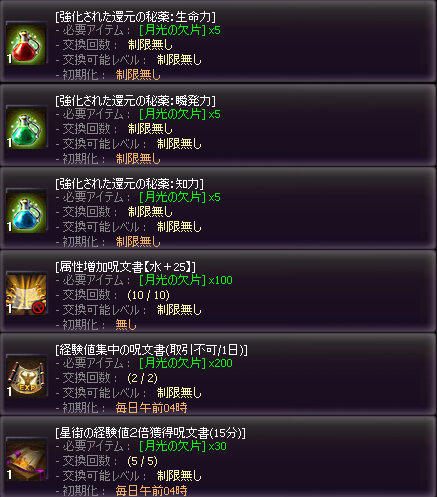This screenshot has width=437, height=497.
Task: Click the red life-force potion icon
Action: [x=26, y=45]
